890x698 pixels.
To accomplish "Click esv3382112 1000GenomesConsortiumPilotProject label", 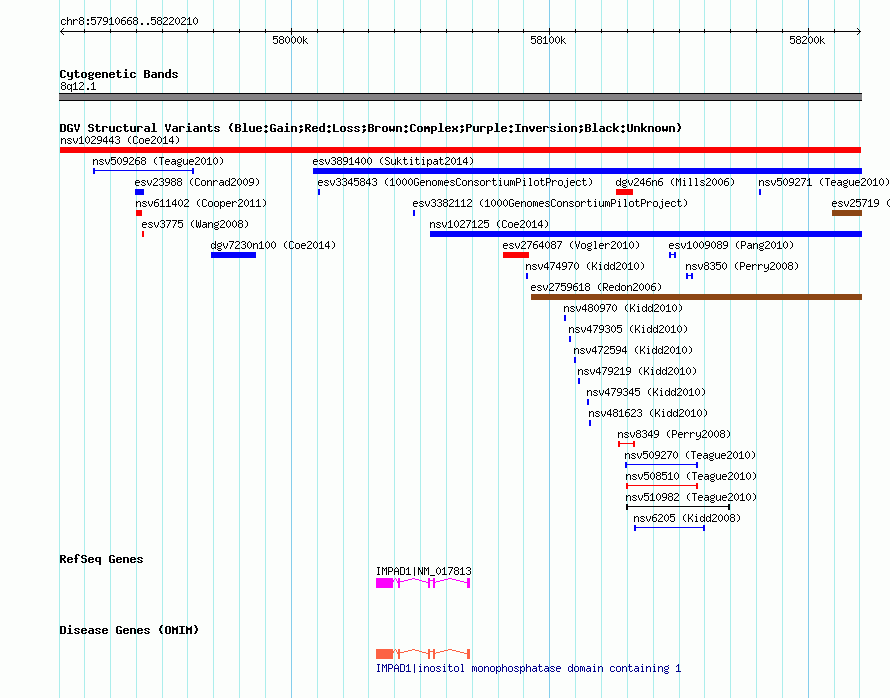I will [550, 203].
